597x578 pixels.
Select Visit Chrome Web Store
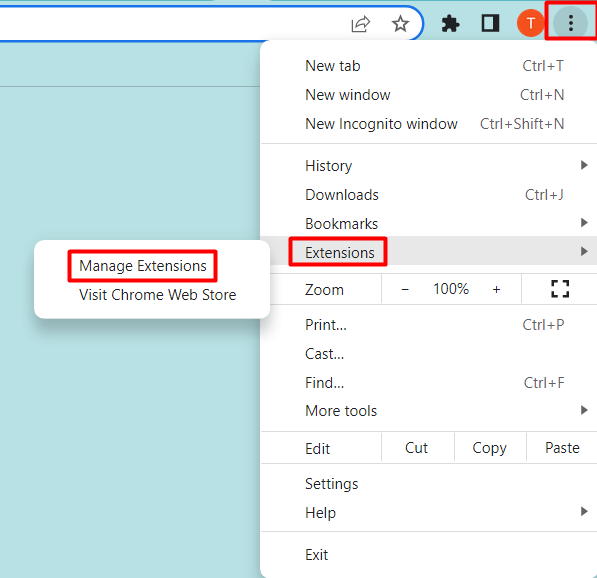[157, 295]
